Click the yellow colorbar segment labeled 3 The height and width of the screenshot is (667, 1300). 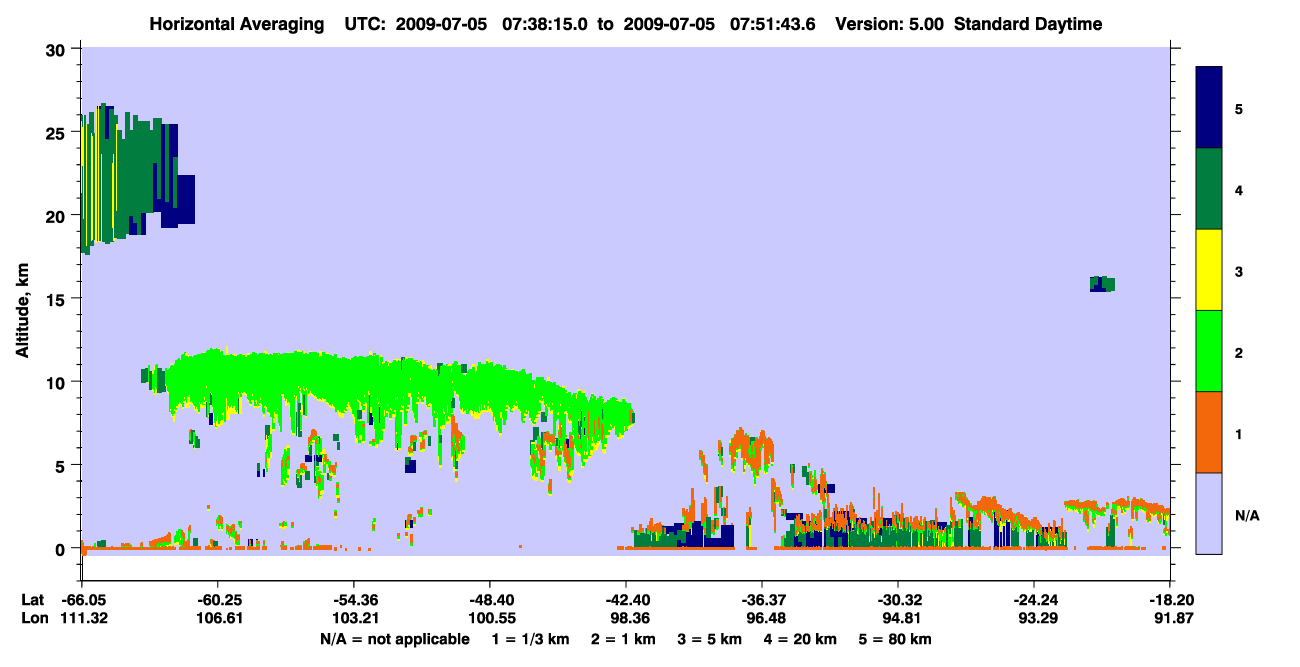pos(1209,270)
